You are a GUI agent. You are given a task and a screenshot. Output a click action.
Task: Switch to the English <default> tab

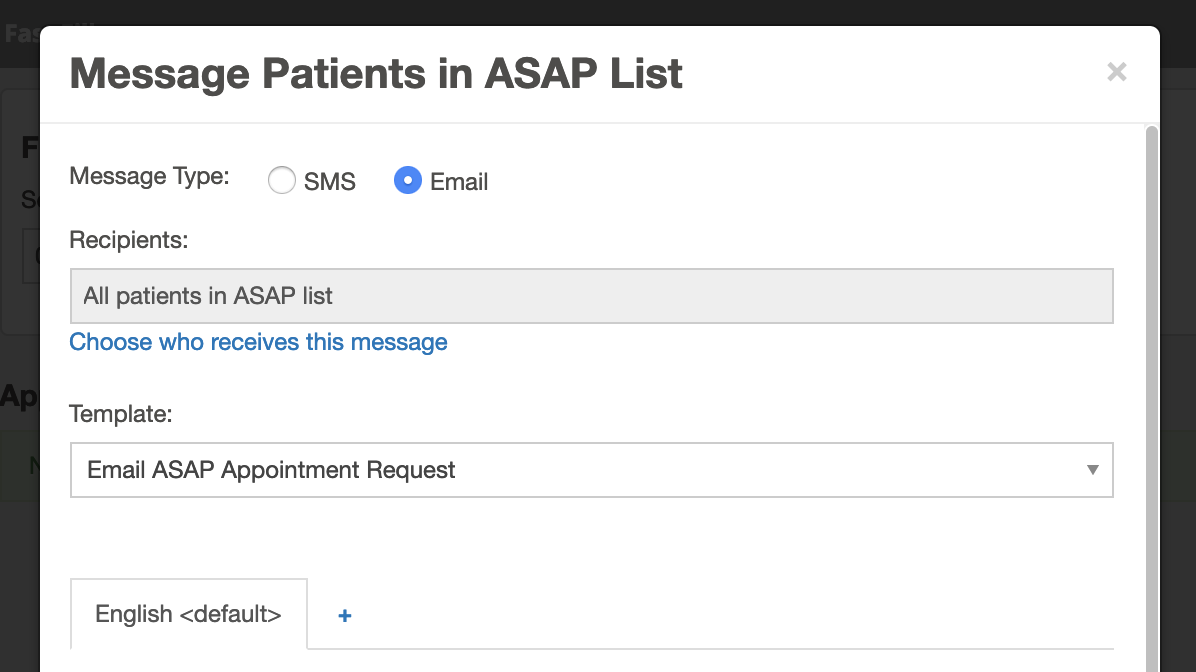point(188,614)
